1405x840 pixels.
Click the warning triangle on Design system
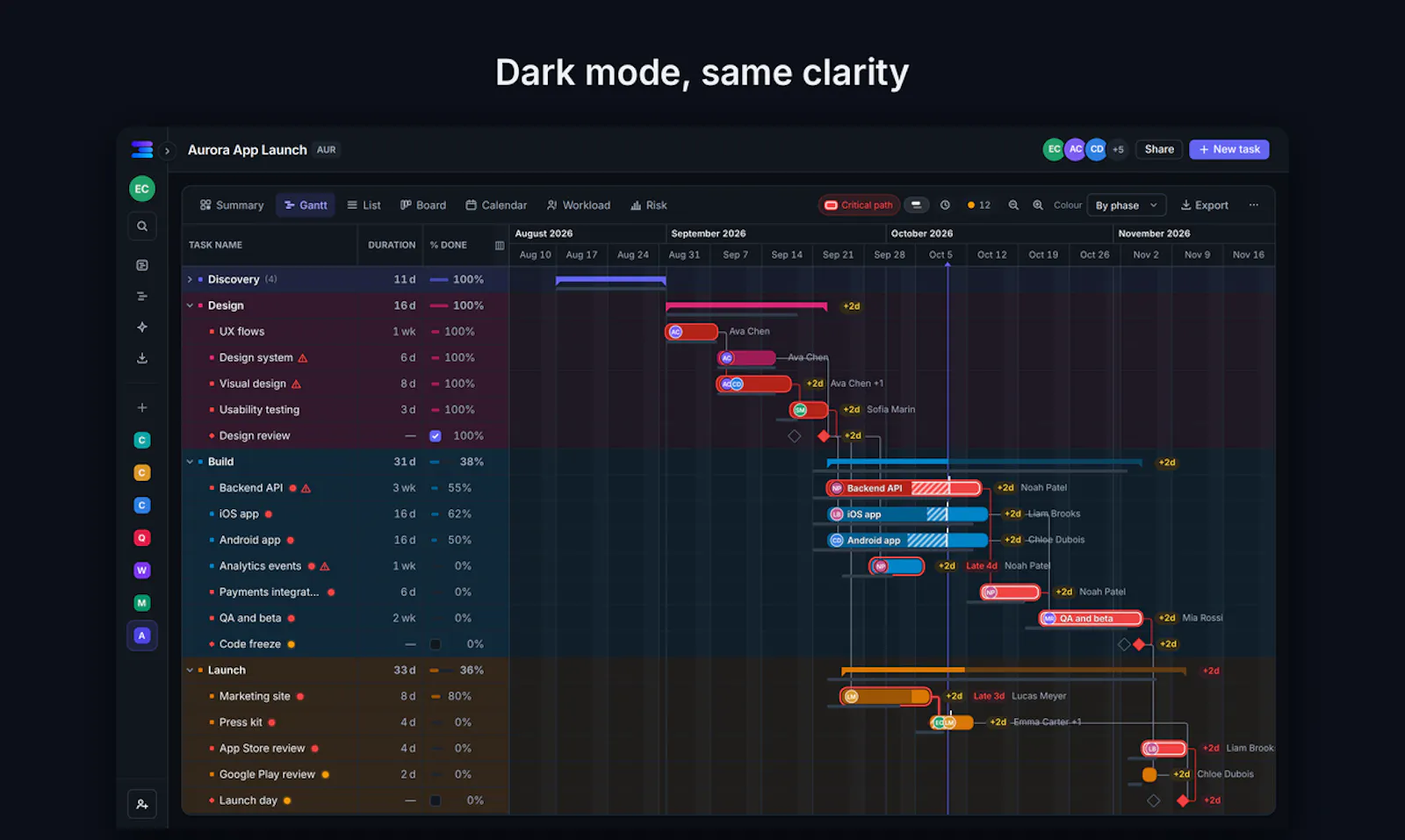coord(303,358)
